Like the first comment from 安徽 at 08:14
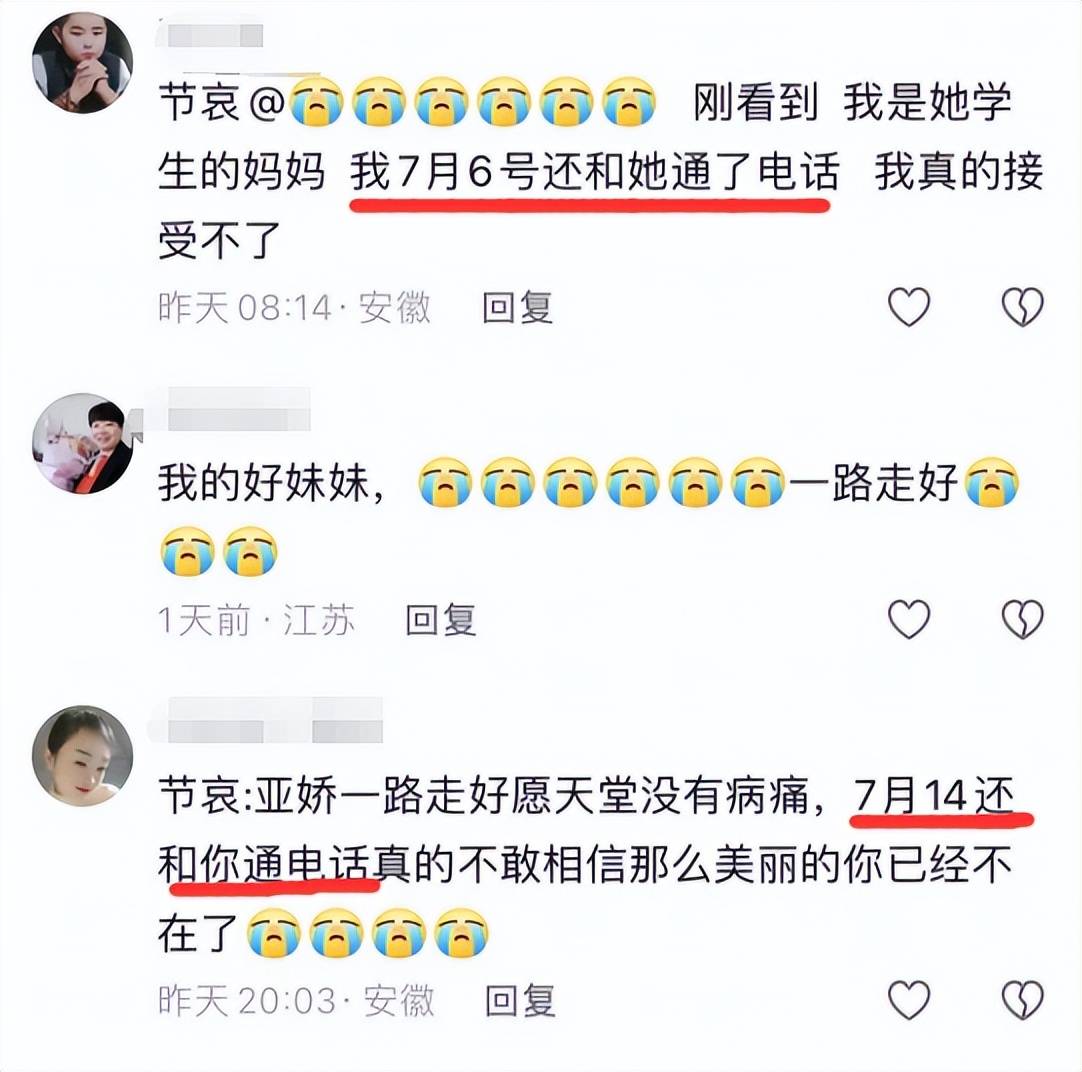 pyautogui.click(x=909, y=306)
